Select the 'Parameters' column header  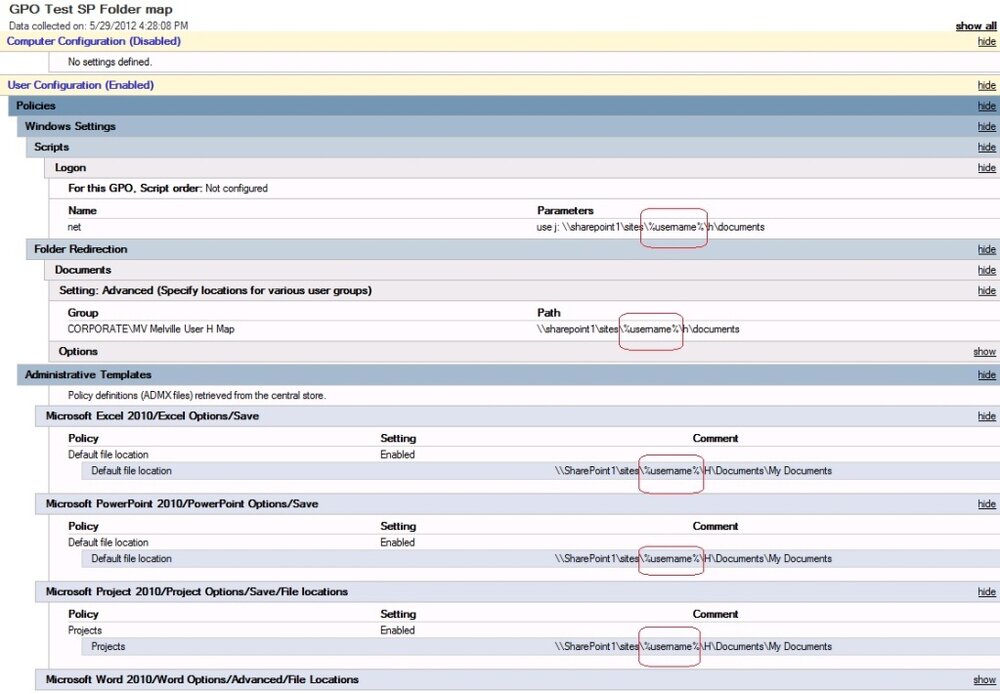tap(565, 210)
